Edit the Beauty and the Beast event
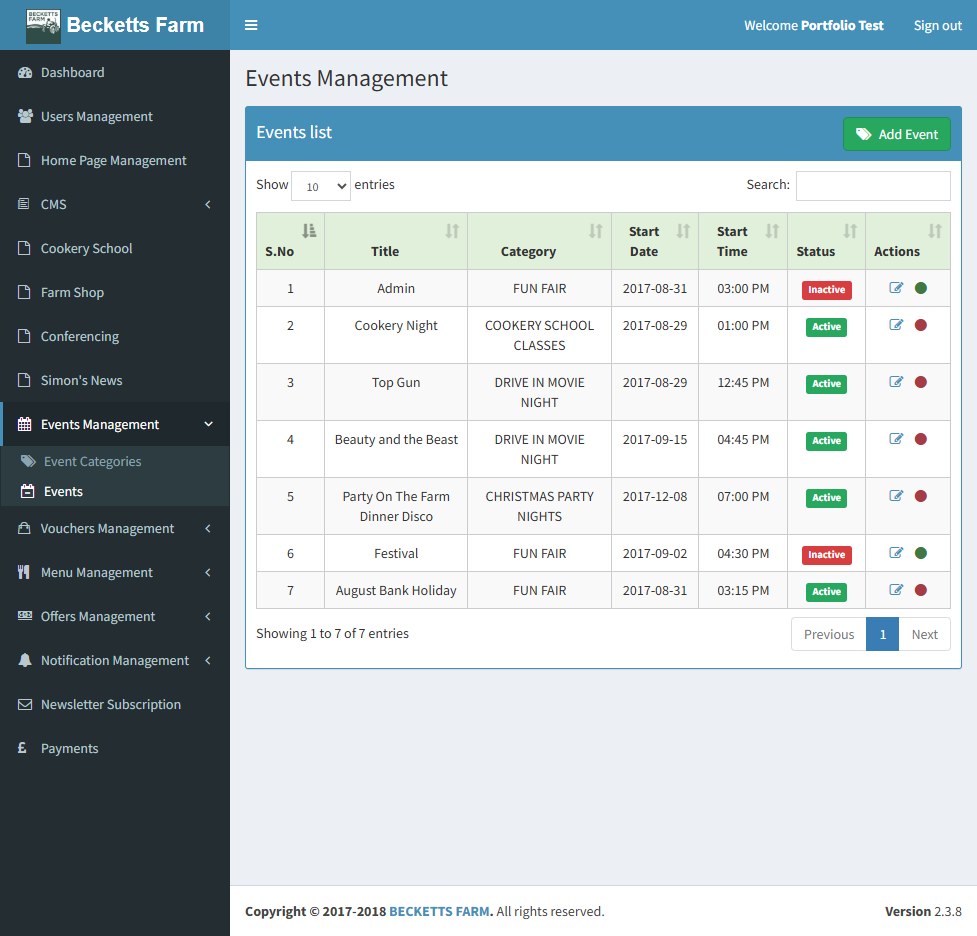The image size is (977, 936). point(896,439)
